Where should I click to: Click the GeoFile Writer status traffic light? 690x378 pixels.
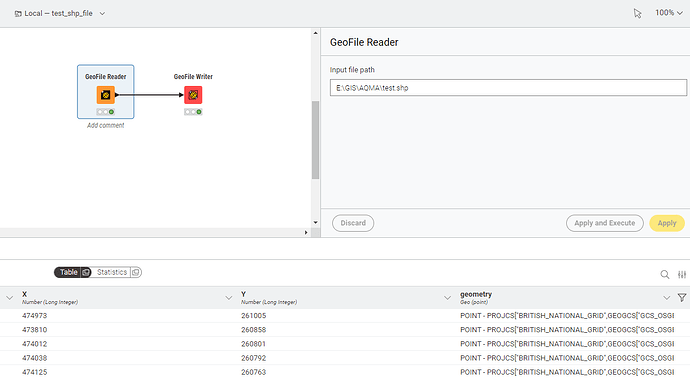[x=193, y=112]
